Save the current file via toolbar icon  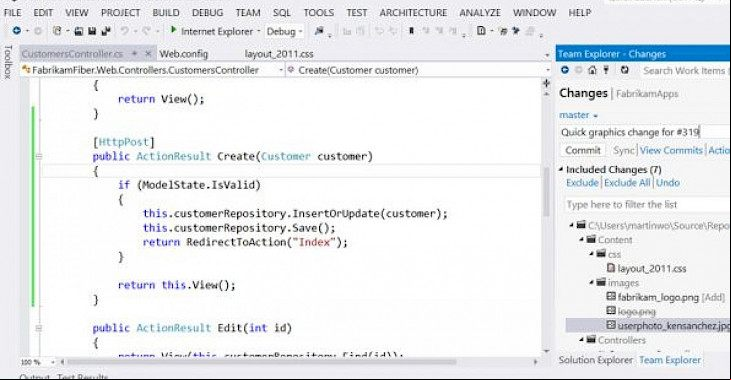pos(92,31)
